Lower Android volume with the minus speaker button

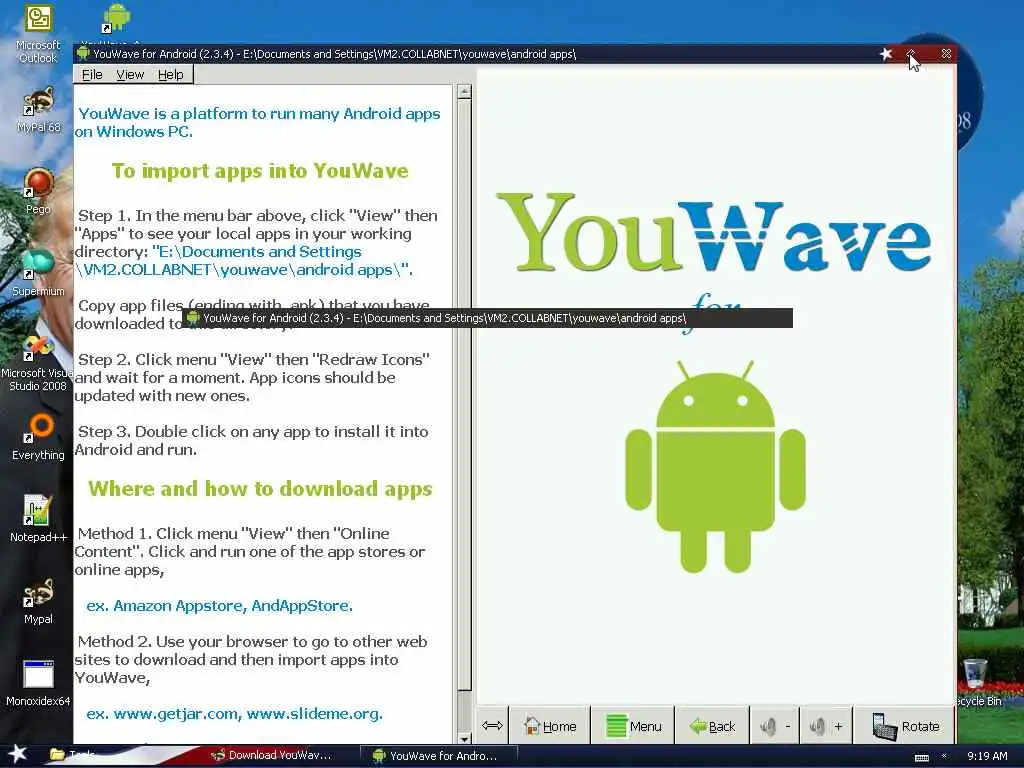pyautogui.click(x=775, y=726)
